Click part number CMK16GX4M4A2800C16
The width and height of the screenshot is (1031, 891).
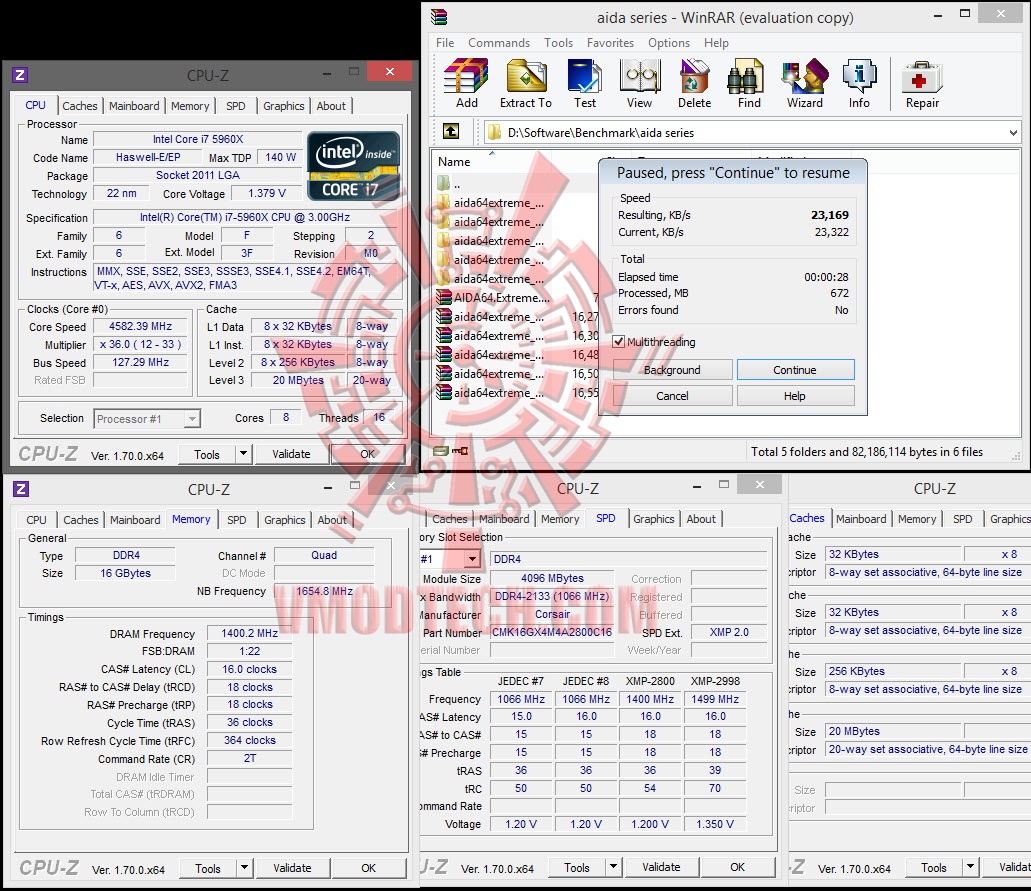point(552,632)
